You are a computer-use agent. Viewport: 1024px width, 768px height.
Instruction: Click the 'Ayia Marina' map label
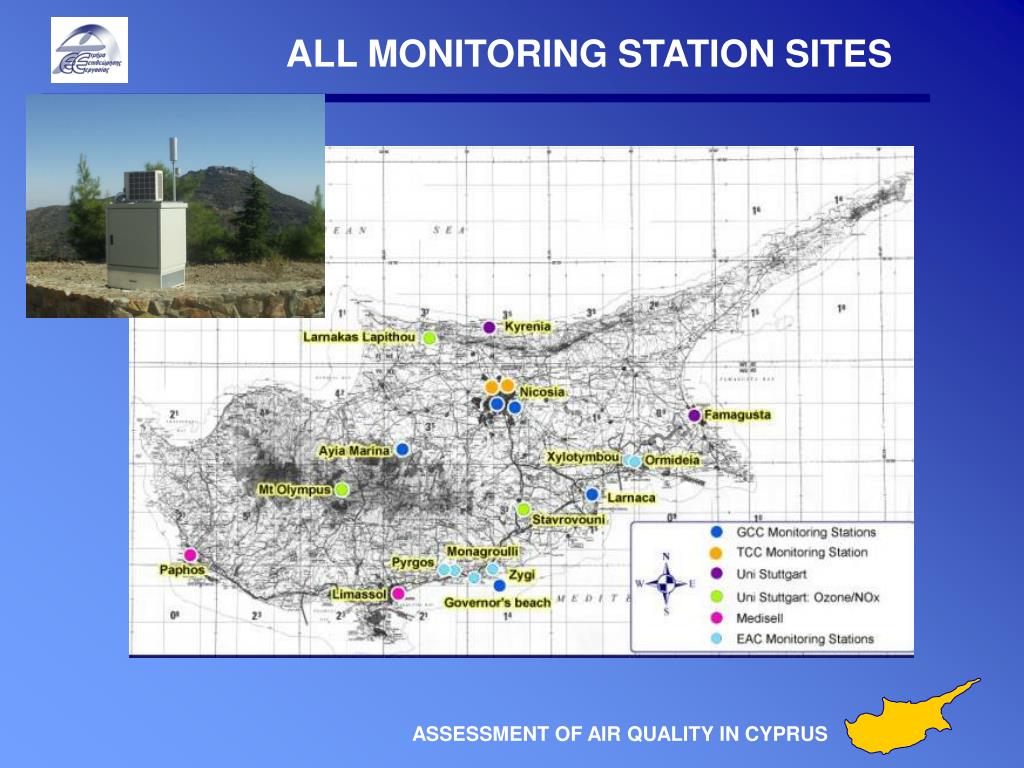pos(354,451)
